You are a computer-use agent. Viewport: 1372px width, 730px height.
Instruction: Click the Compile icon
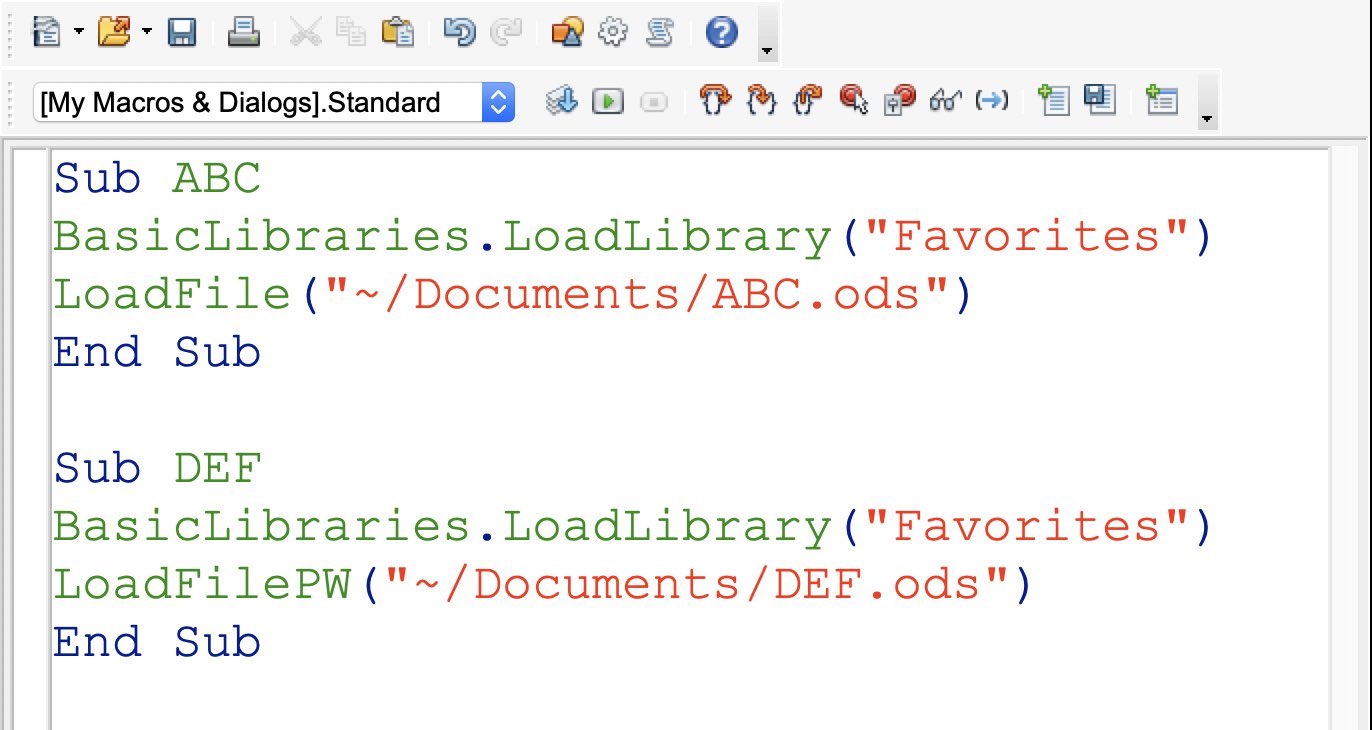click(563, 100)
